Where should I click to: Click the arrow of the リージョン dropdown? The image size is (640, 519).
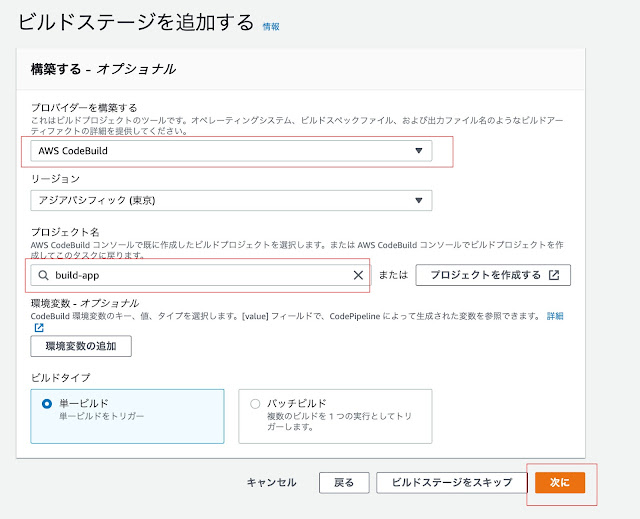pyautogui.click(x=419, y=200)
